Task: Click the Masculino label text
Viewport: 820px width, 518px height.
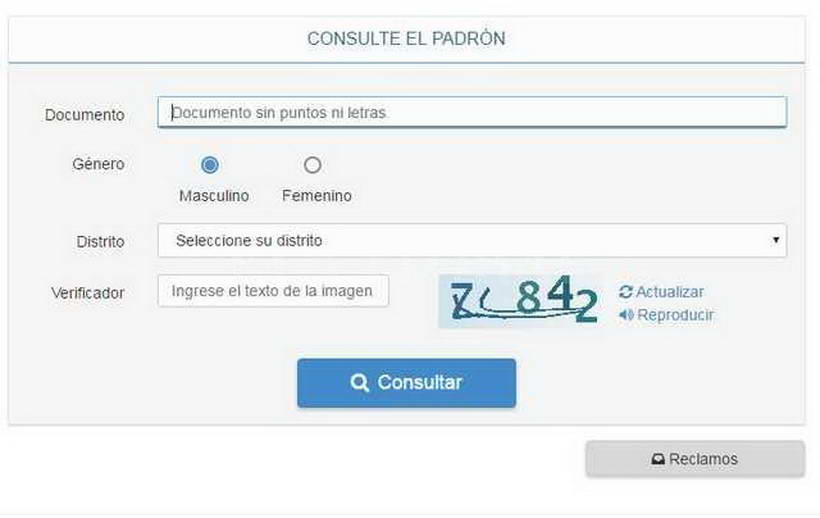Action: (x=214, y=195)
